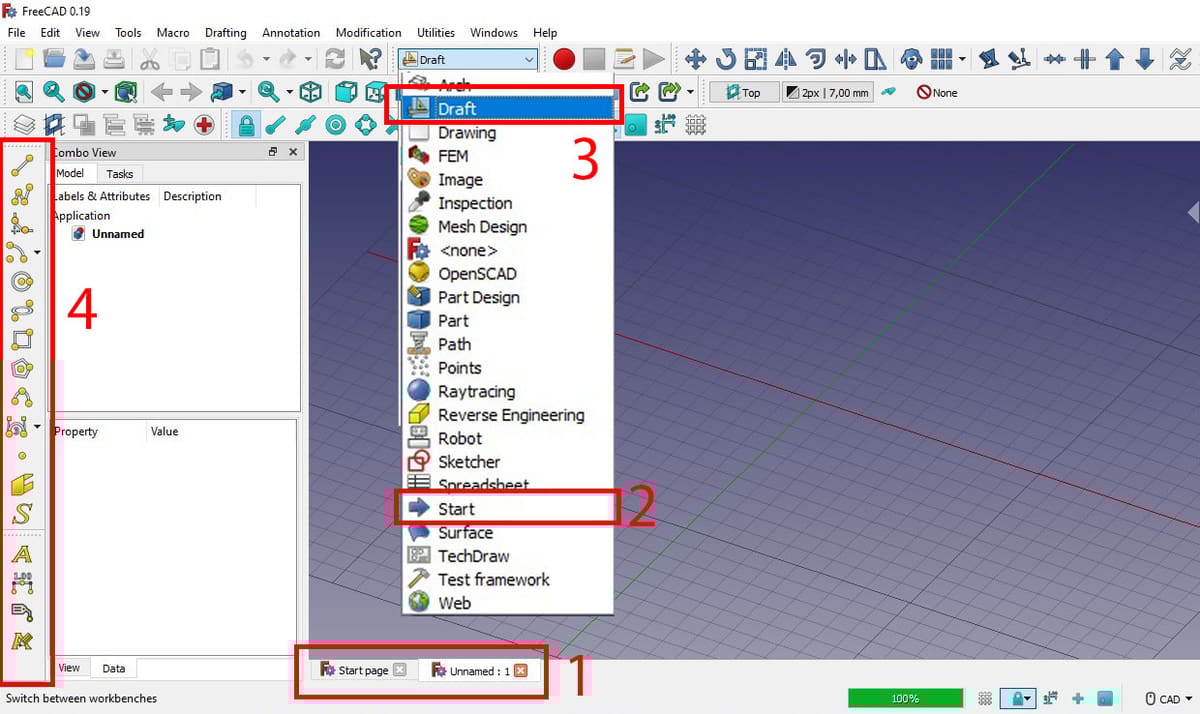Click the Downgrade arrow icon

(1145, 59)
